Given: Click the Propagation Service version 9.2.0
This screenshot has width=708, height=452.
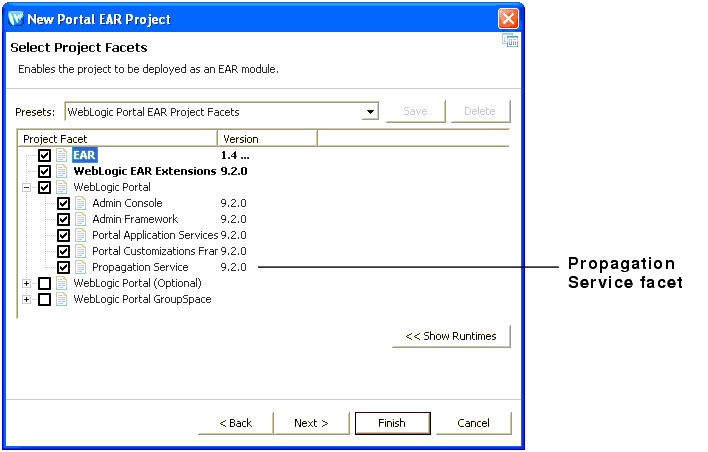Looking at the screenshot, I should click(x=233, y=267).
